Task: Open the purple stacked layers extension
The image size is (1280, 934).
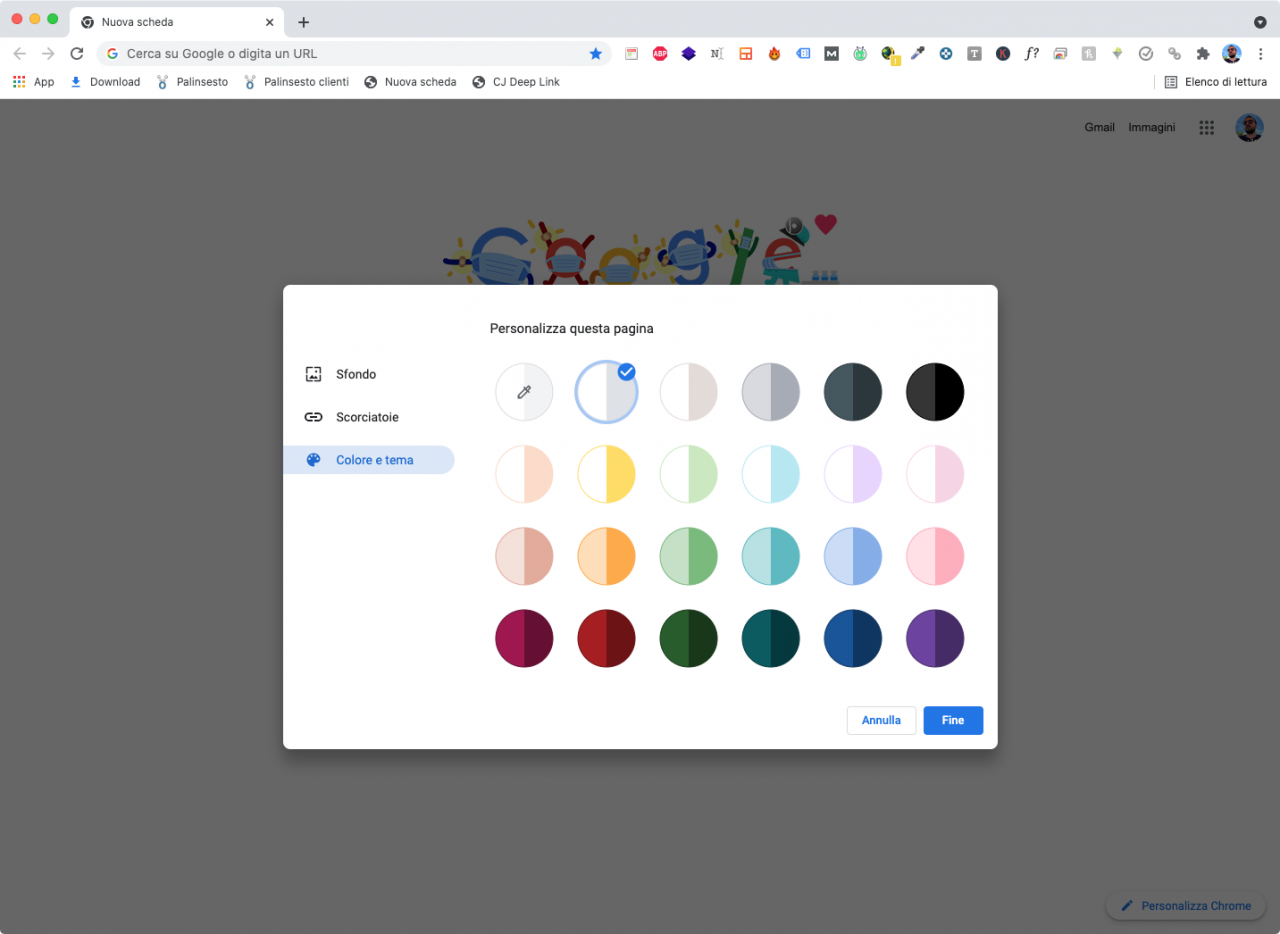Action: 688,54
